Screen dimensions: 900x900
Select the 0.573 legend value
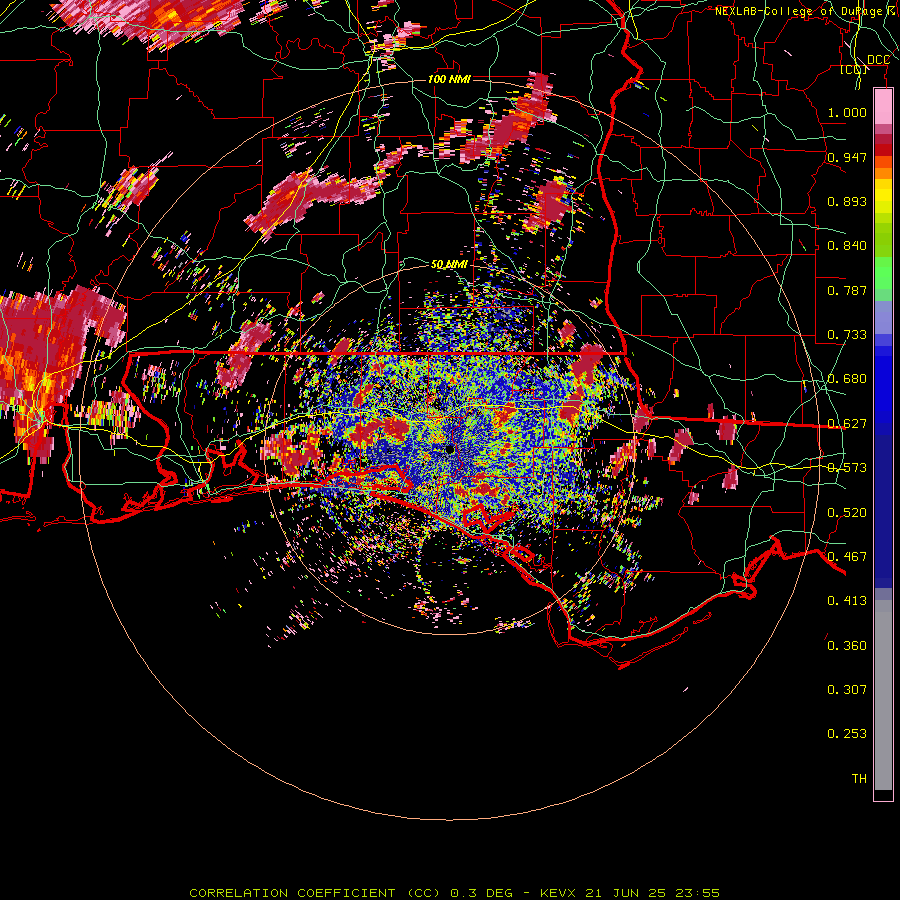pos(847,468)
